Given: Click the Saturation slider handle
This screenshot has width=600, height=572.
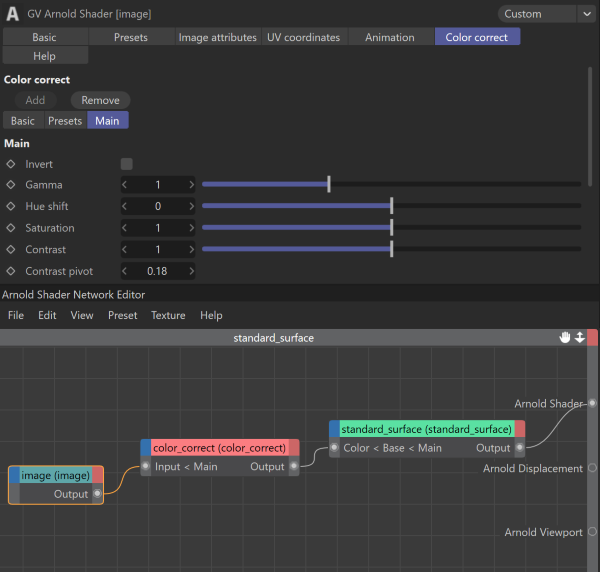Looking at the screenshot, I should [x=391, y=228].
